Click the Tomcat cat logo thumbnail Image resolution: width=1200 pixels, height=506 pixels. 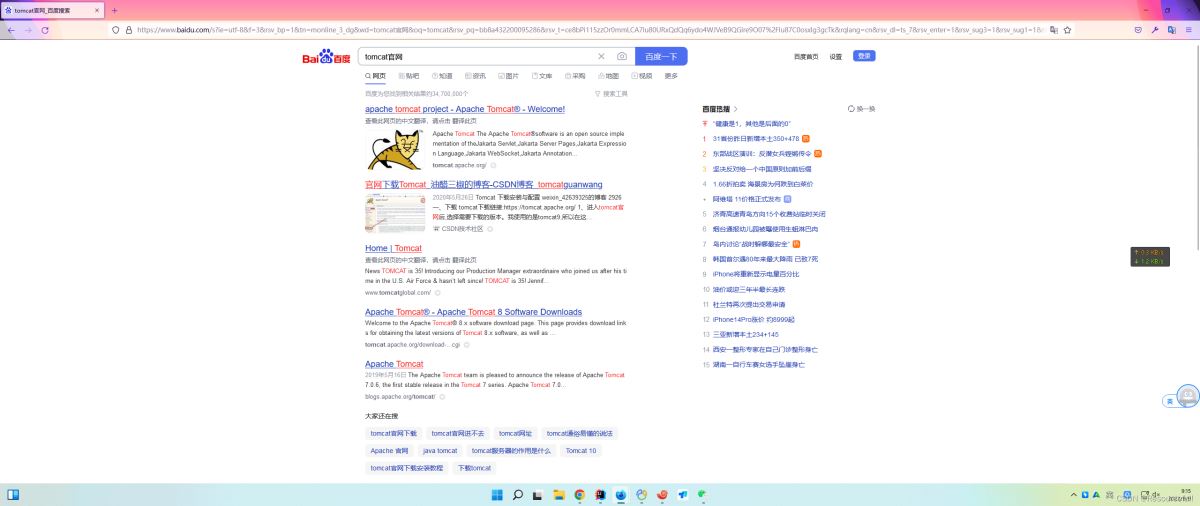click(396, 149)
